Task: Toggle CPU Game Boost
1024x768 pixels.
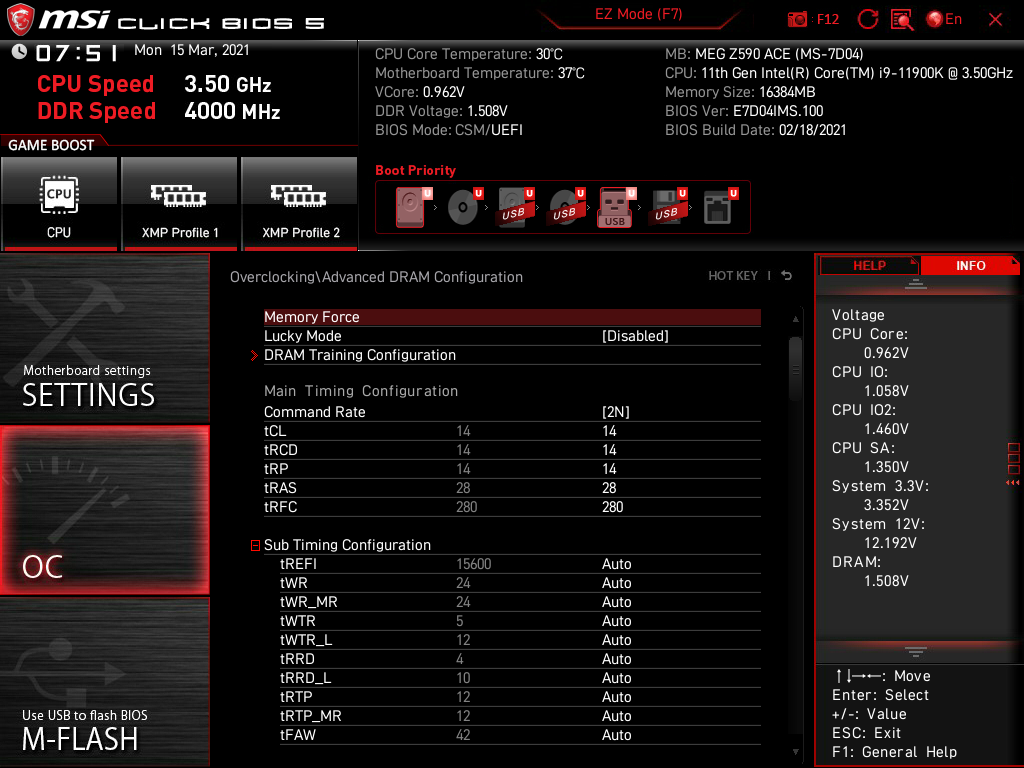Action: pos(59,204)
